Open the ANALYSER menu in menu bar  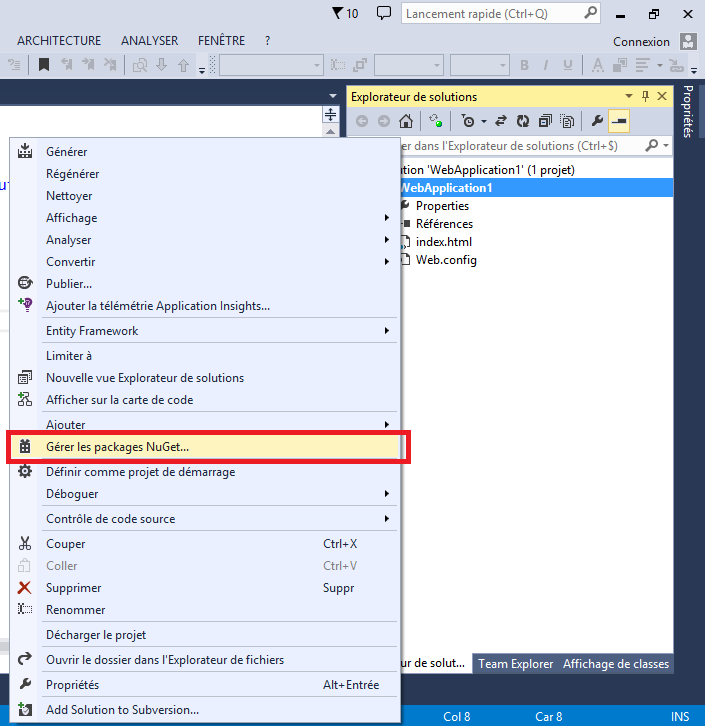pos(150,41)
